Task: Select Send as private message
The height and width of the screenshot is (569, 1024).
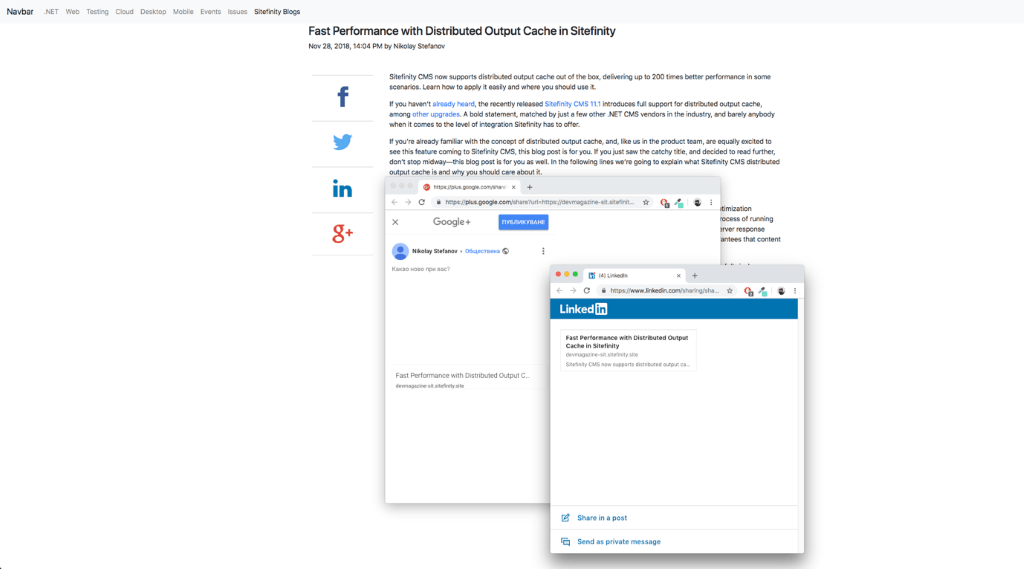Action: tap(618, 541)
